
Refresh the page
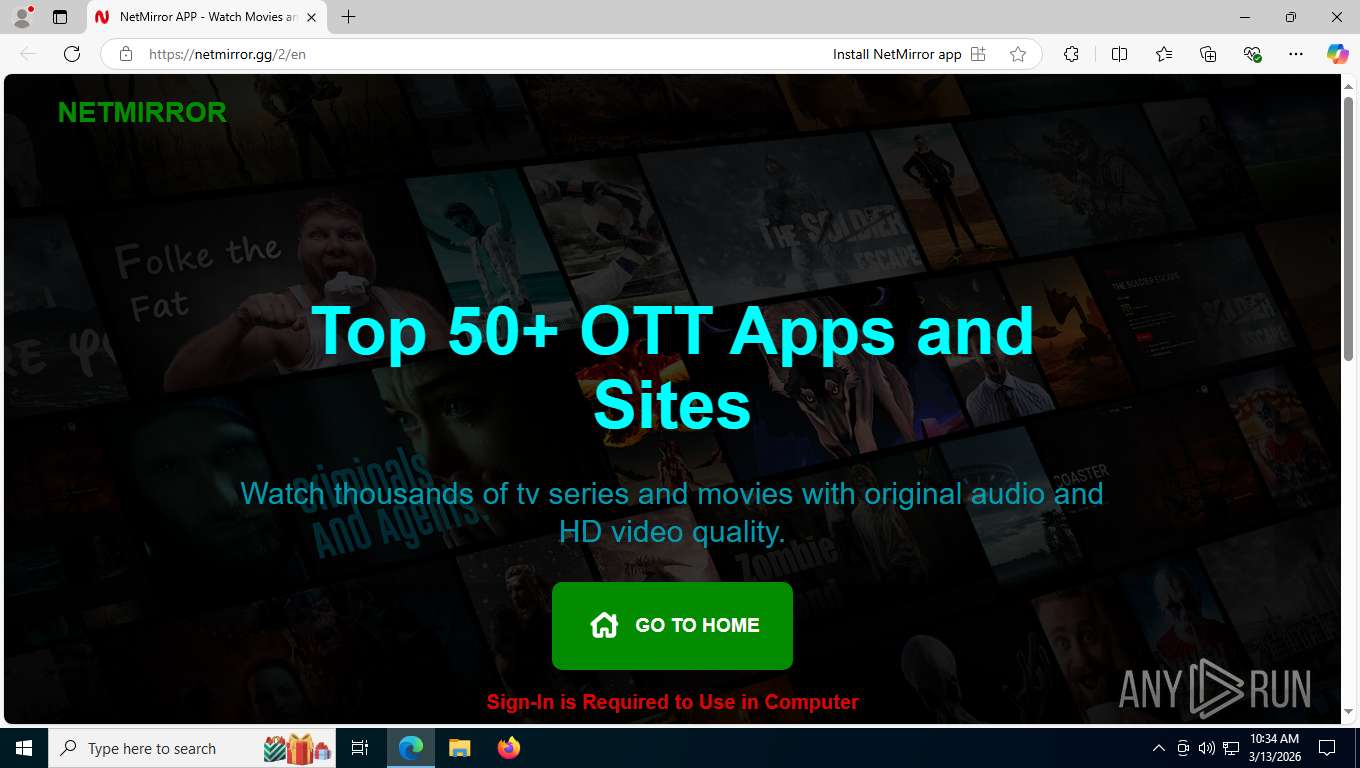point(71,54)
